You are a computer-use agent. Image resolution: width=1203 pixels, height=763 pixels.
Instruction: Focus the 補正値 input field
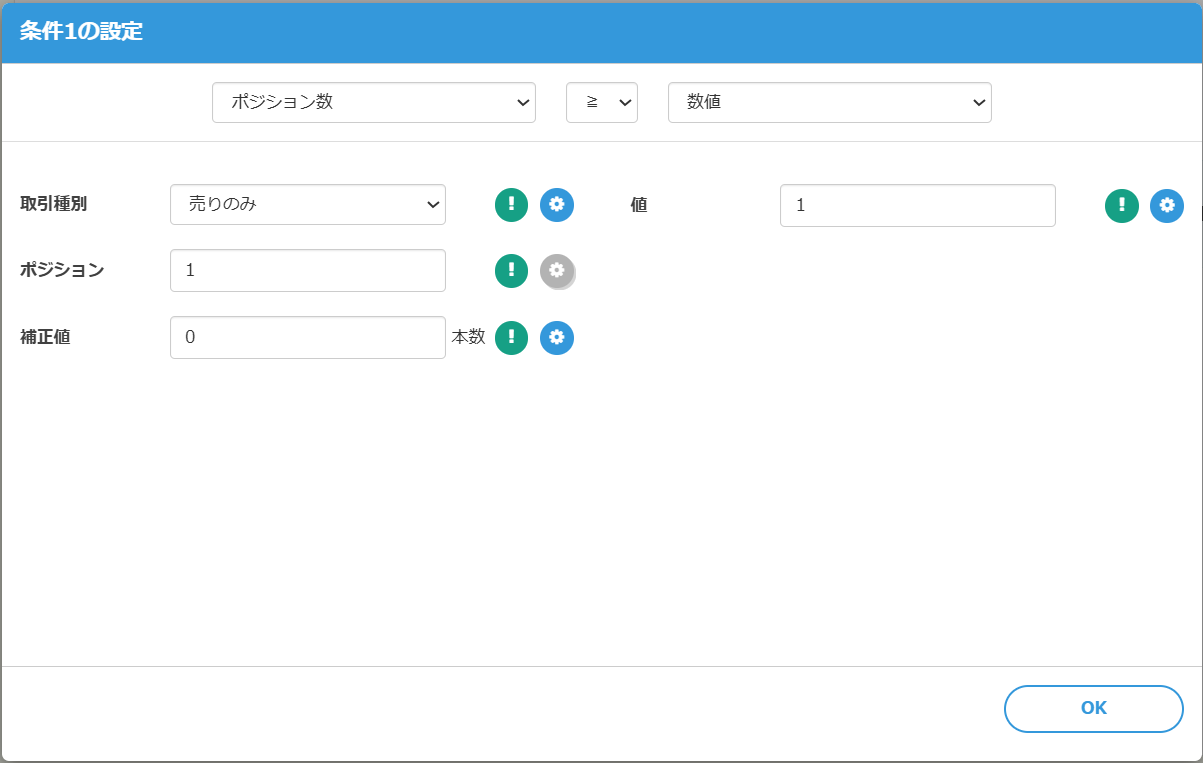(x=307, y=338)
